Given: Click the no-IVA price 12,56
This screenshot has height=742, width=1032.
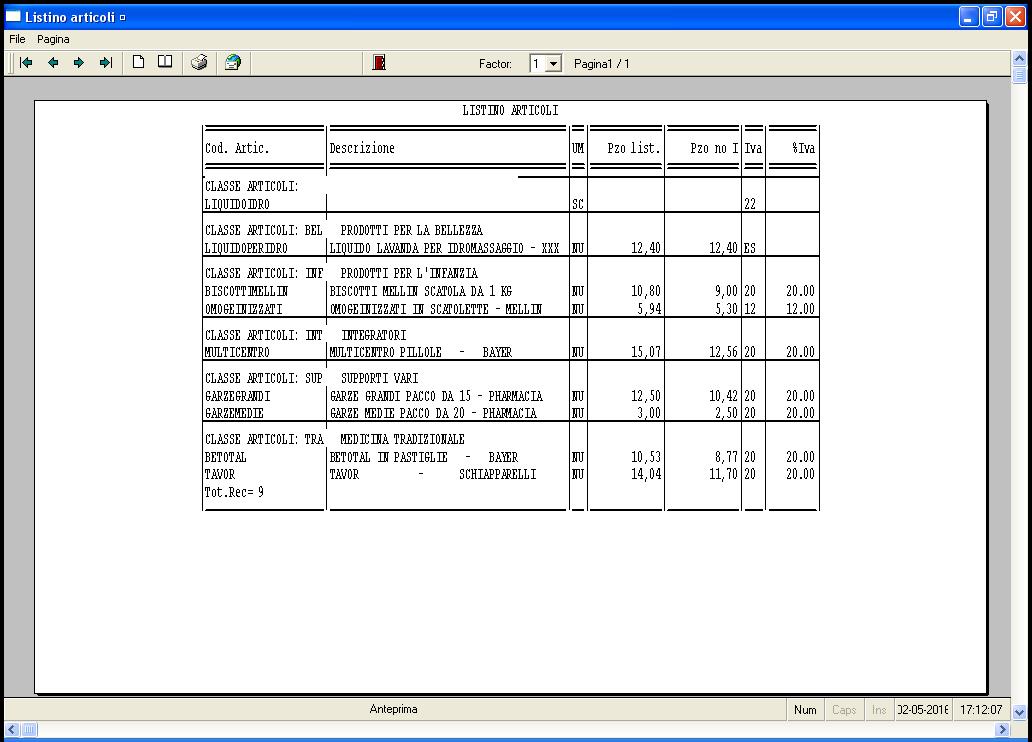Looking at the screenshot, I should (723, 352).
